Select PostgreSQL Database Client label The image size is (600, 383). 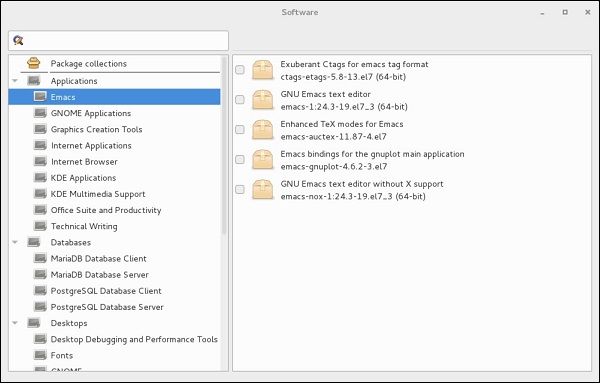(x=106, y=291)
